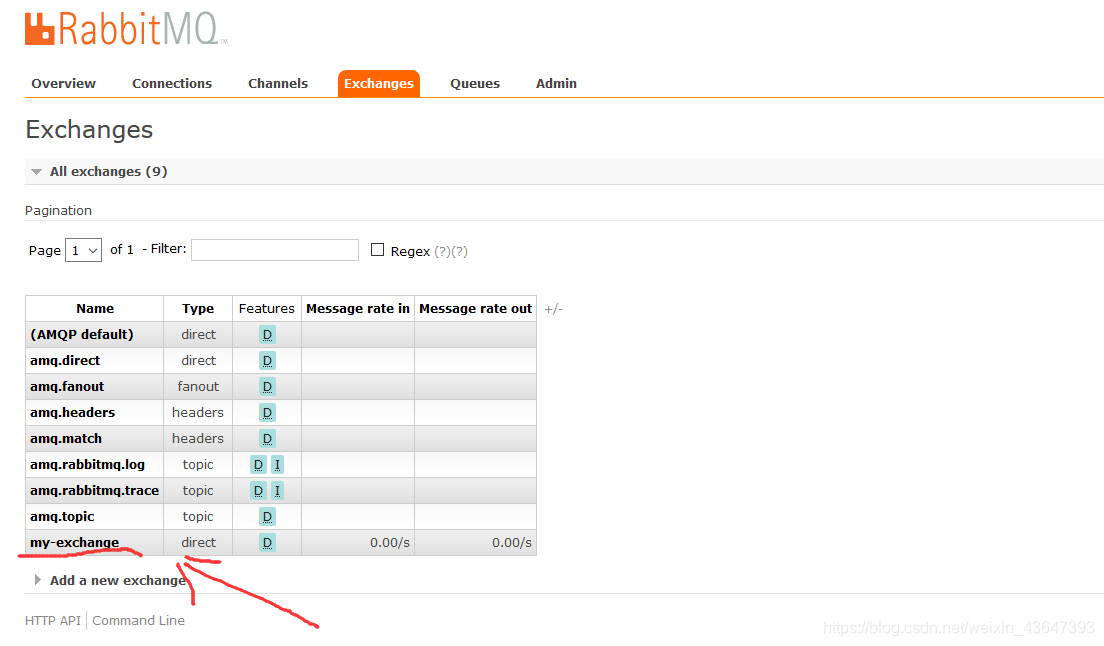1104x646 pixels.
Task: Click the D durable badge for amq.fanout
Action: [x=267, y=387]
